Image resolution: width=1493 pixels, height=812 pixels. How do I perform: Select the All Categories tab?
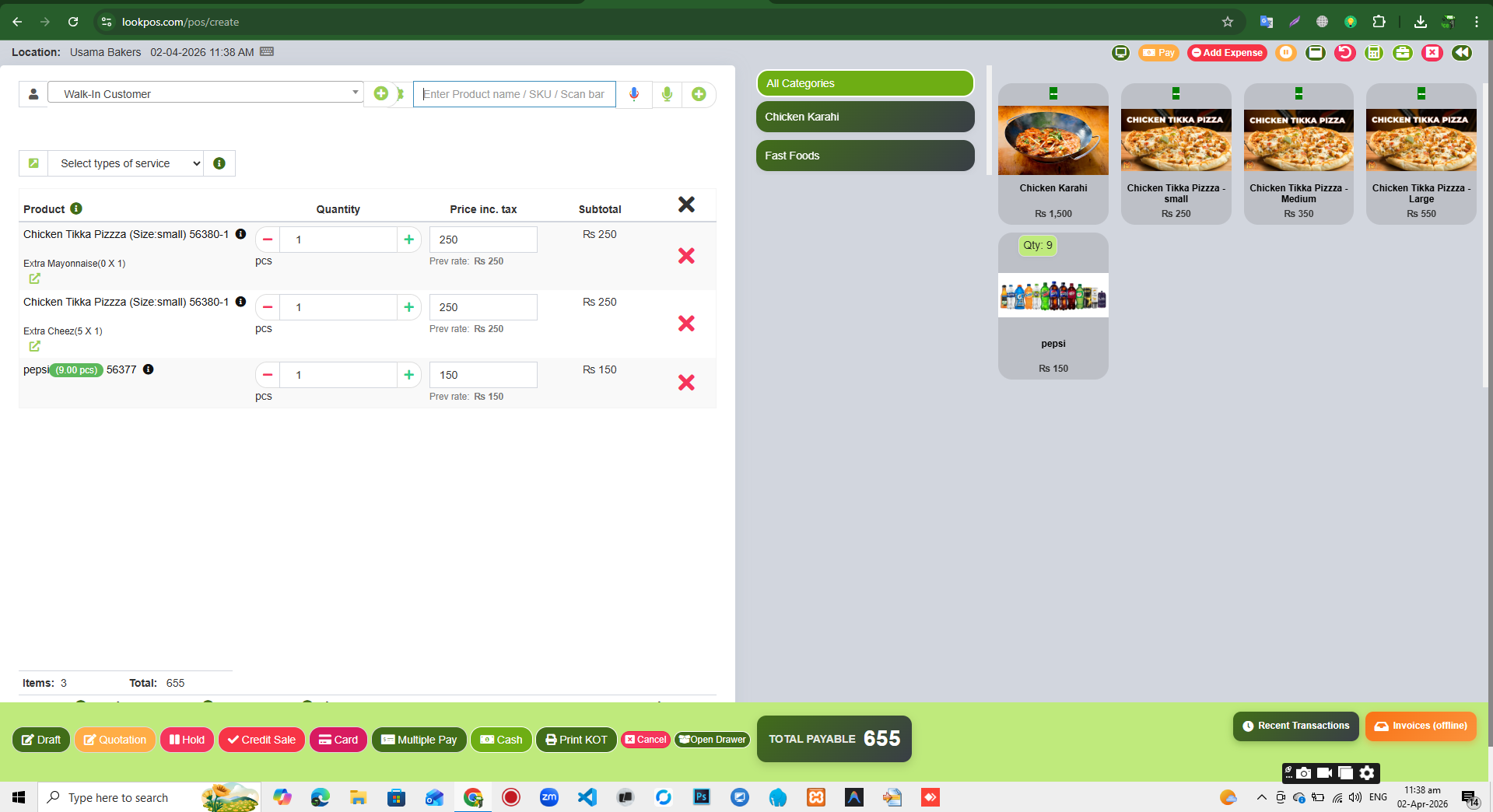[x=864, y=83]
